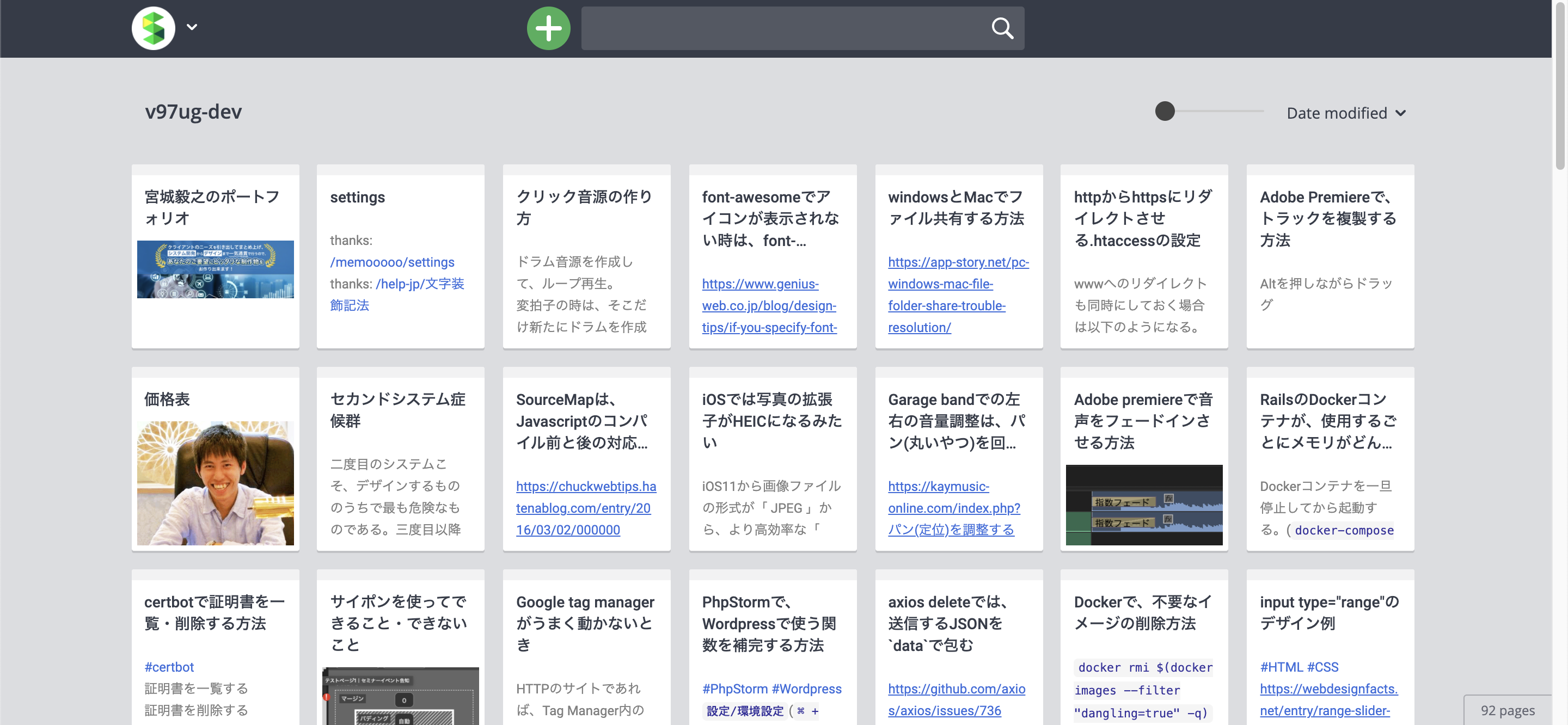Image resolution: width=1568 pixels, height=725 pixels.
Task: Click the Scrapbox project logo
Action: click(154, 28)
